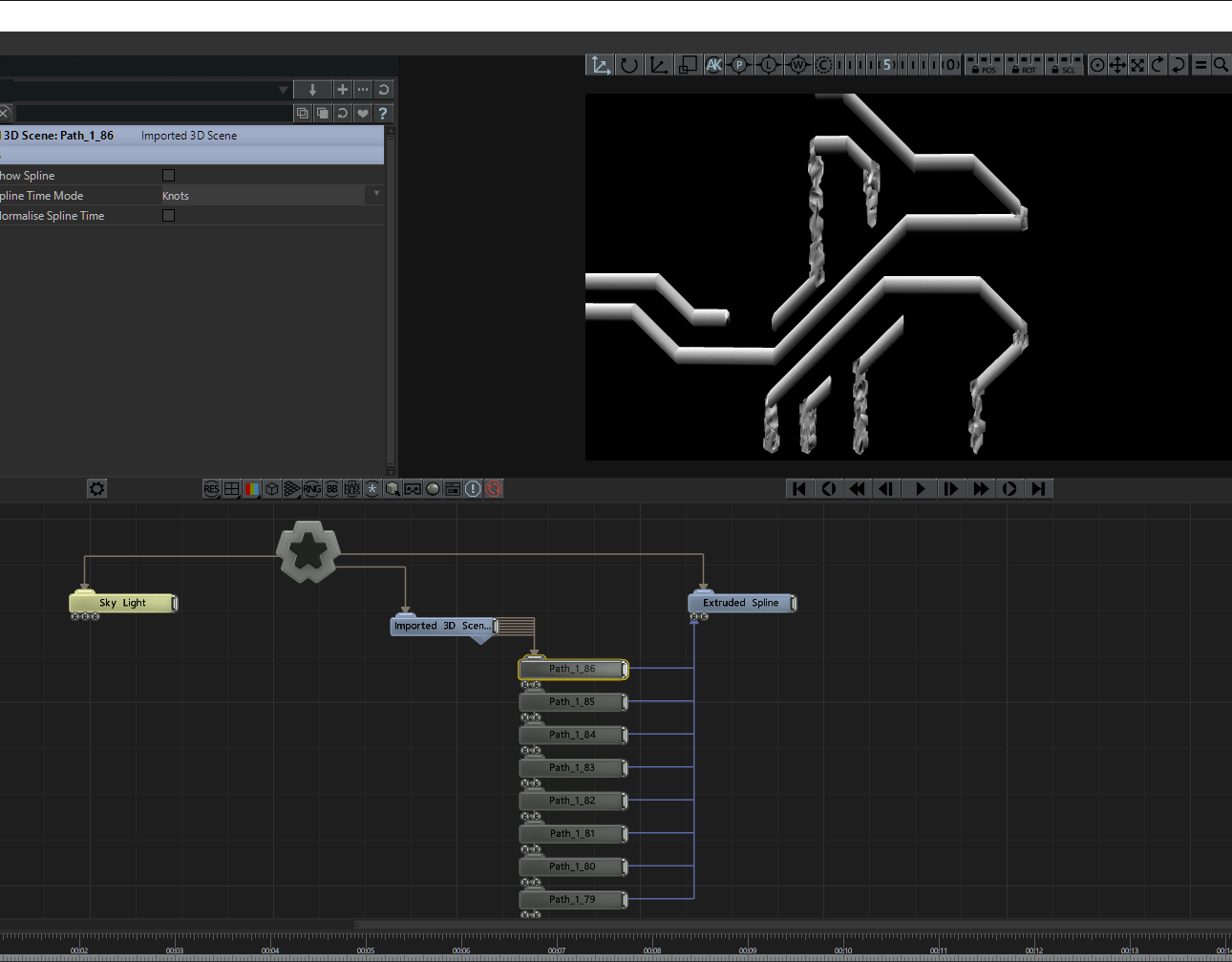Click the blue exclamation warning icon
The image size is (1232, 962).
[473, 489]
